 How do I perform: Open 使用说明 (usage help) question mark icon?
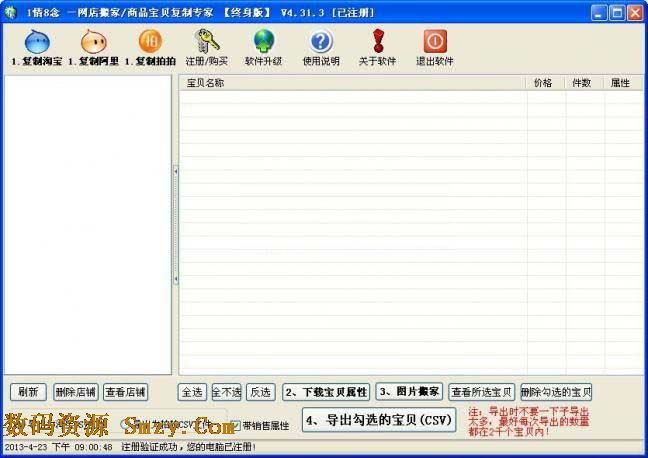point(321,42)
